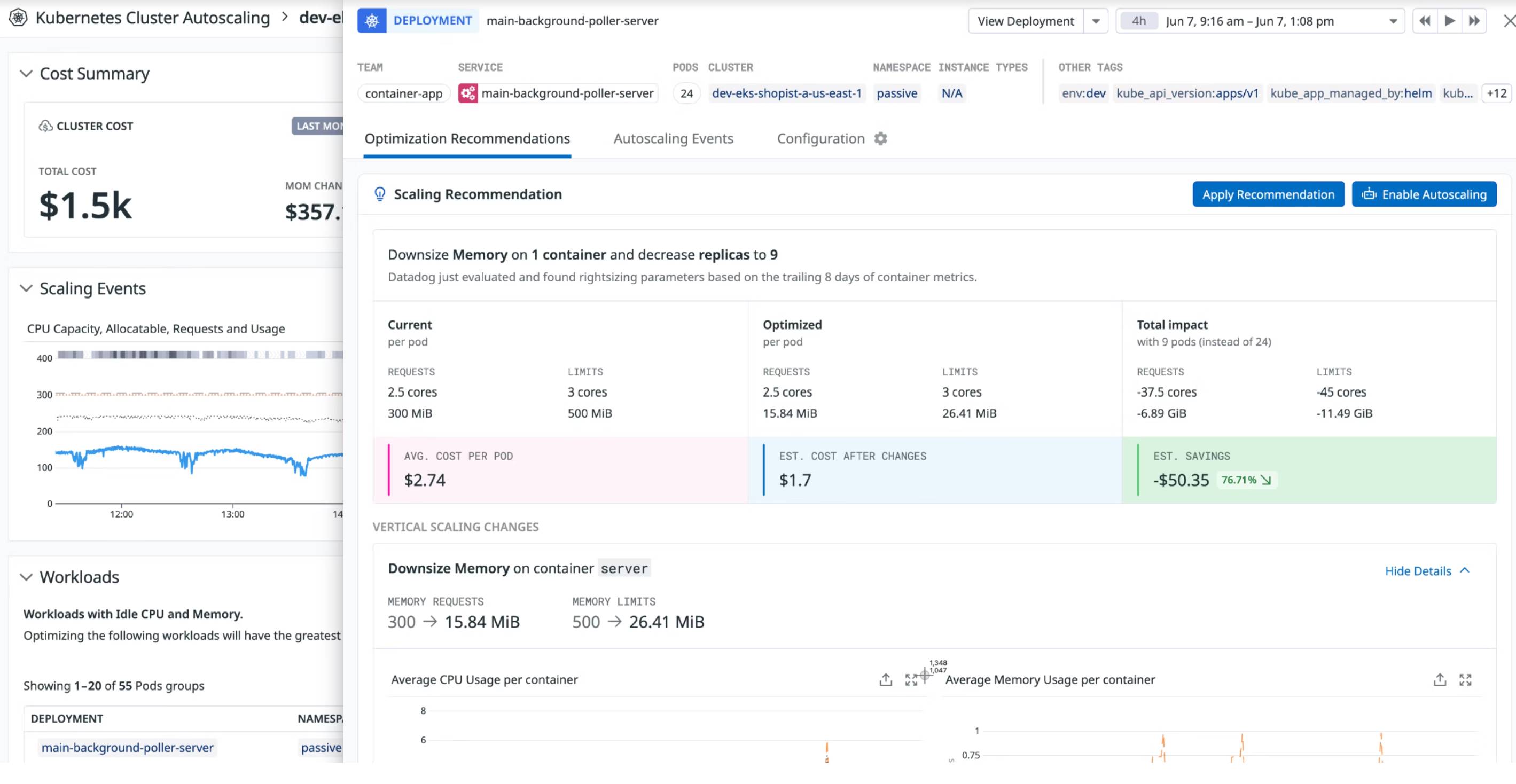Click the env:dev tag
1516x784 pixels.
pos(1083,93)
